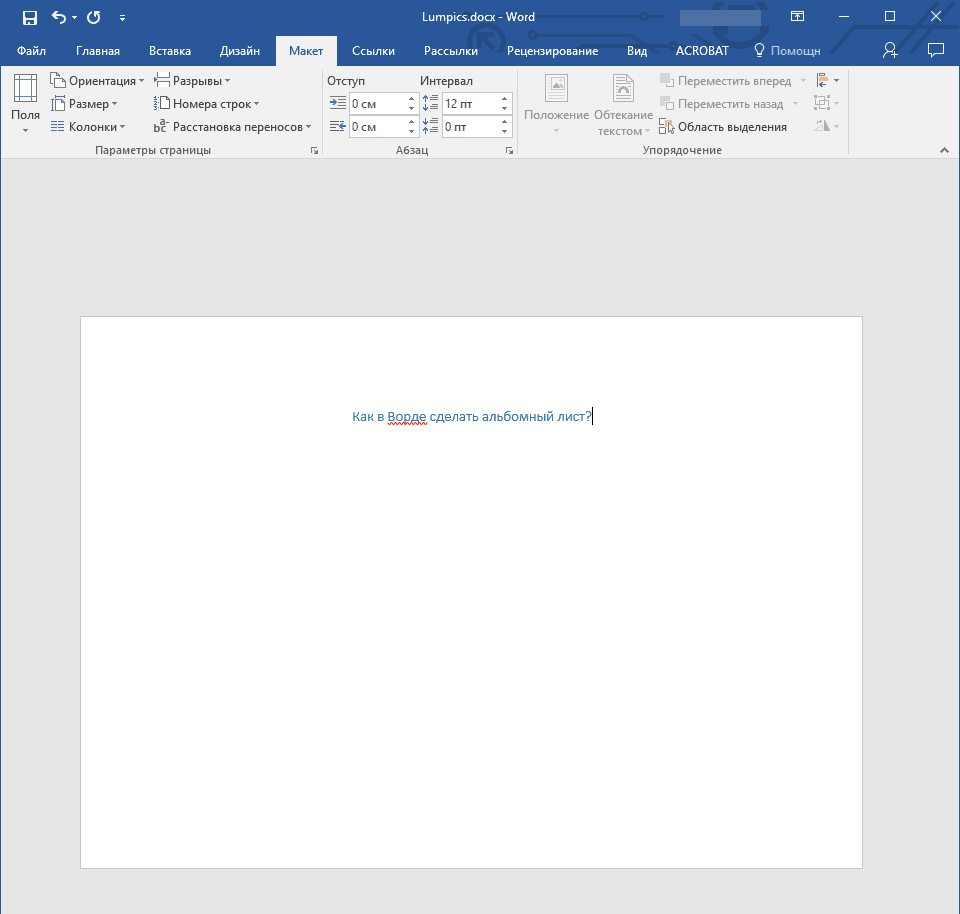Click the Помощник lightbulb help search
This screenshot has height=914, width=960.
tap(787, 50)
